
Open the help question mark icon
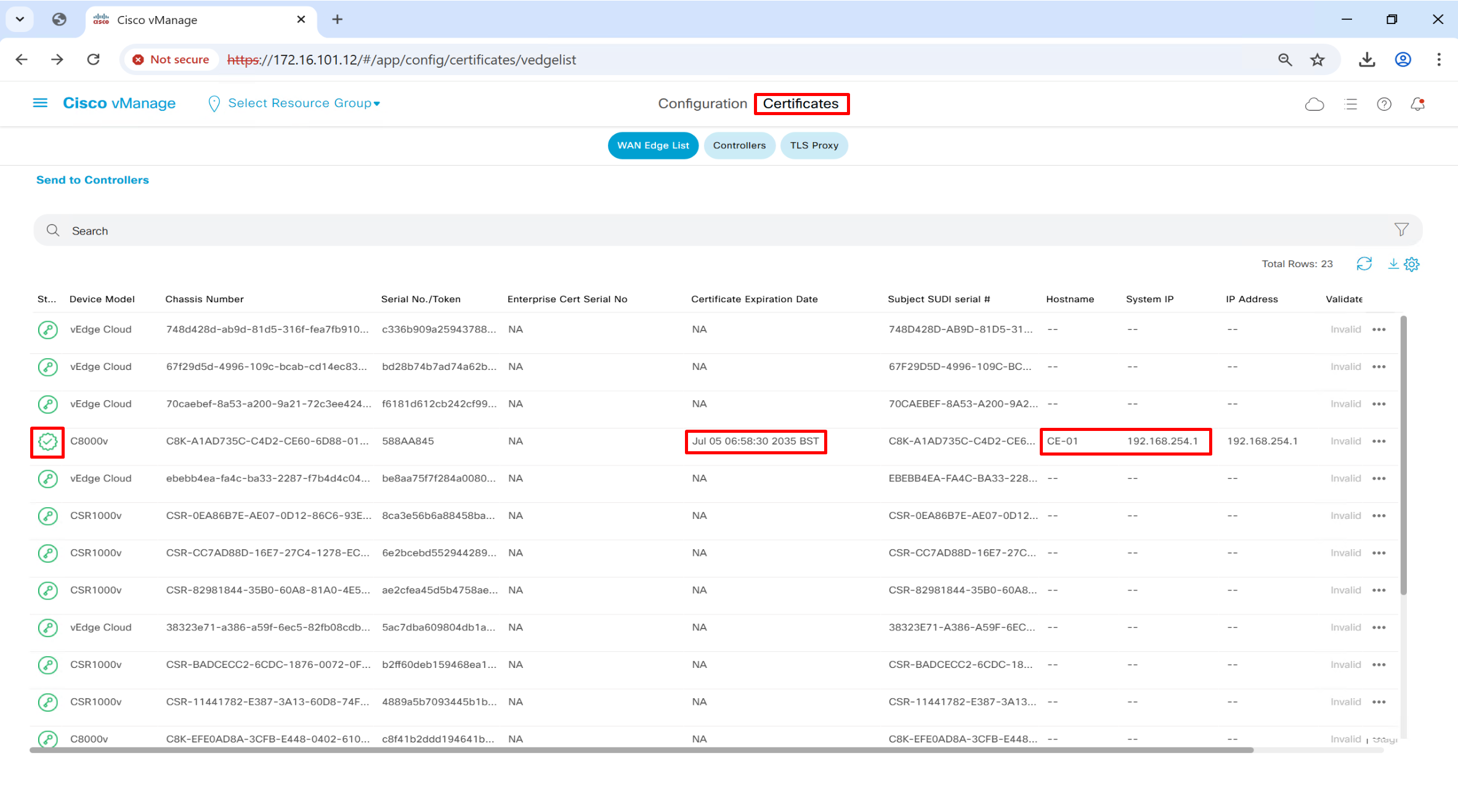click(1383, 104)
